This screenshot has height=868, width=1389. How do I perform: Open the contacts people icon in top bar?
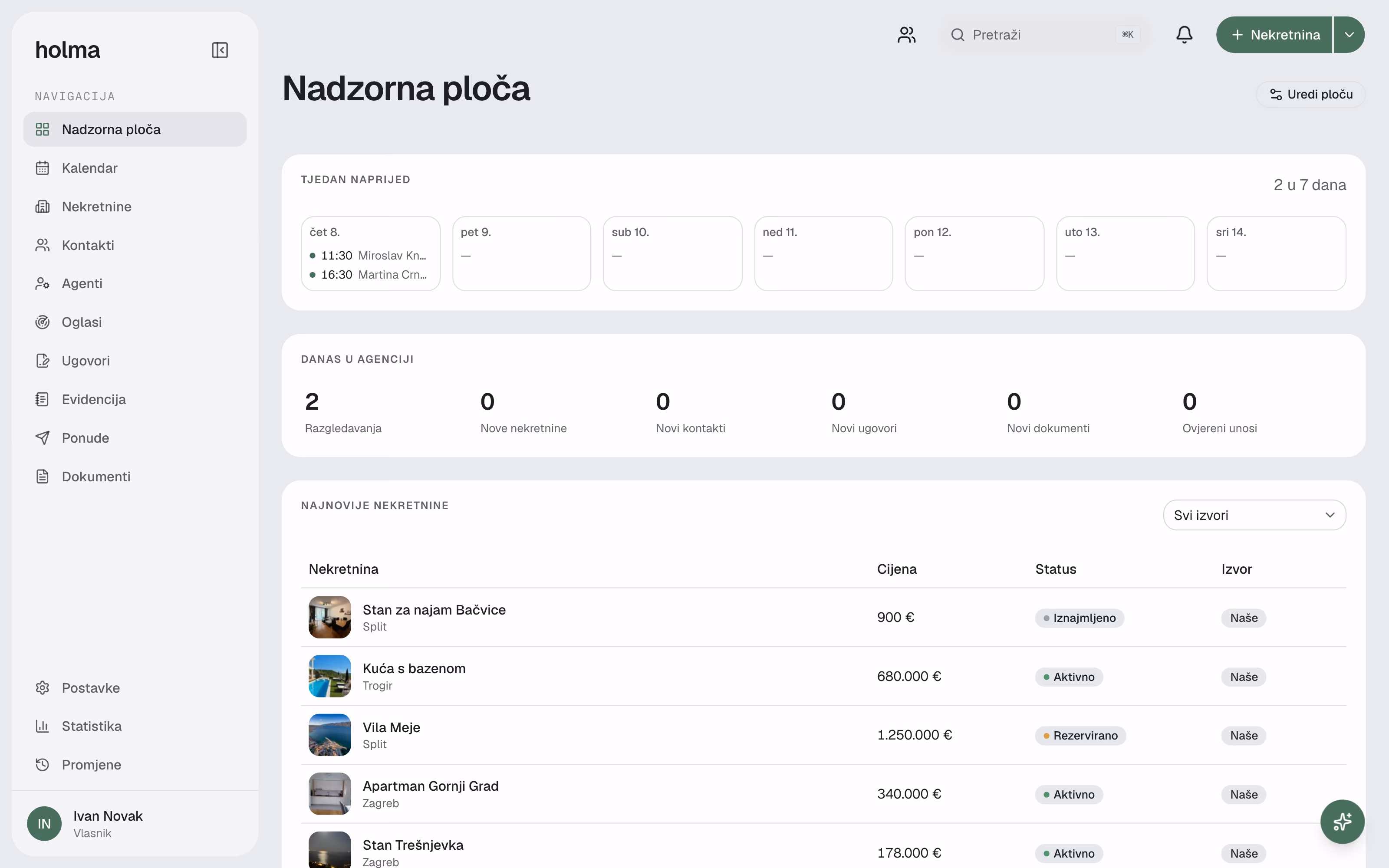[906, 34]
